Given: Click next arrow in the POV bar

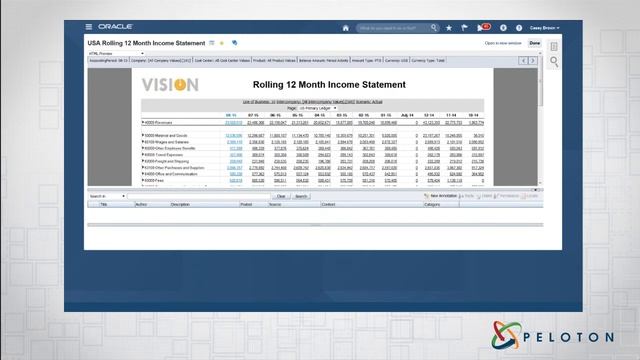Looking at the screenshot, I should [x=533, y=60].
